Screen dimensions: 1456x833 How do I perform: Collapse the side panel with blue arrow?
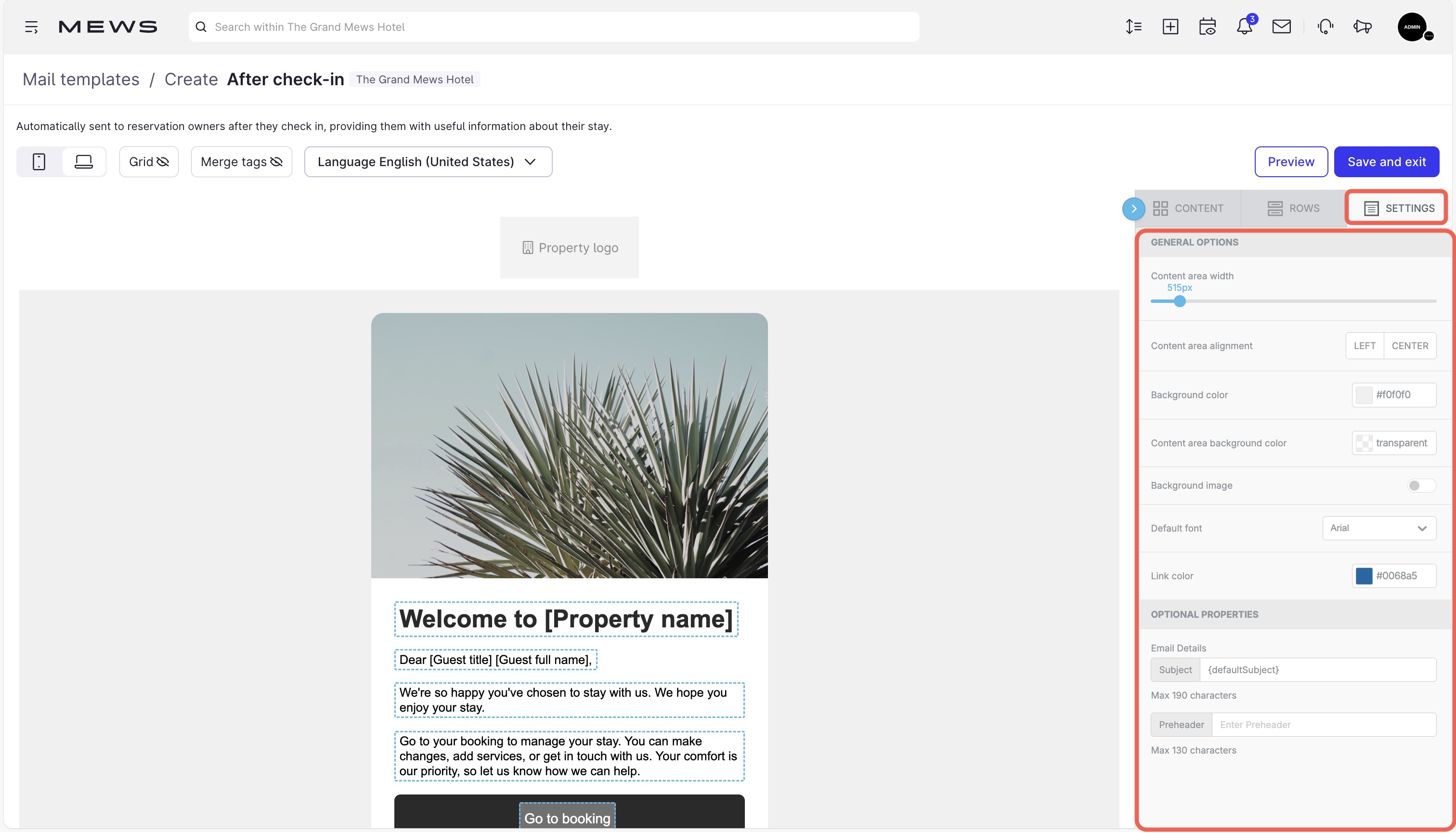(1134, 209)
